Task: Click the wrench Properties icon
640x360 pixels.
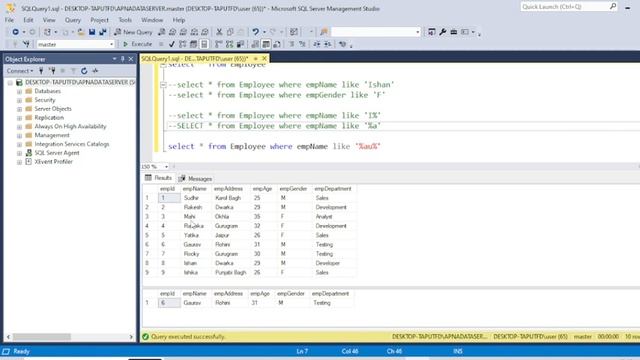Action: click(x=442, y=32)
